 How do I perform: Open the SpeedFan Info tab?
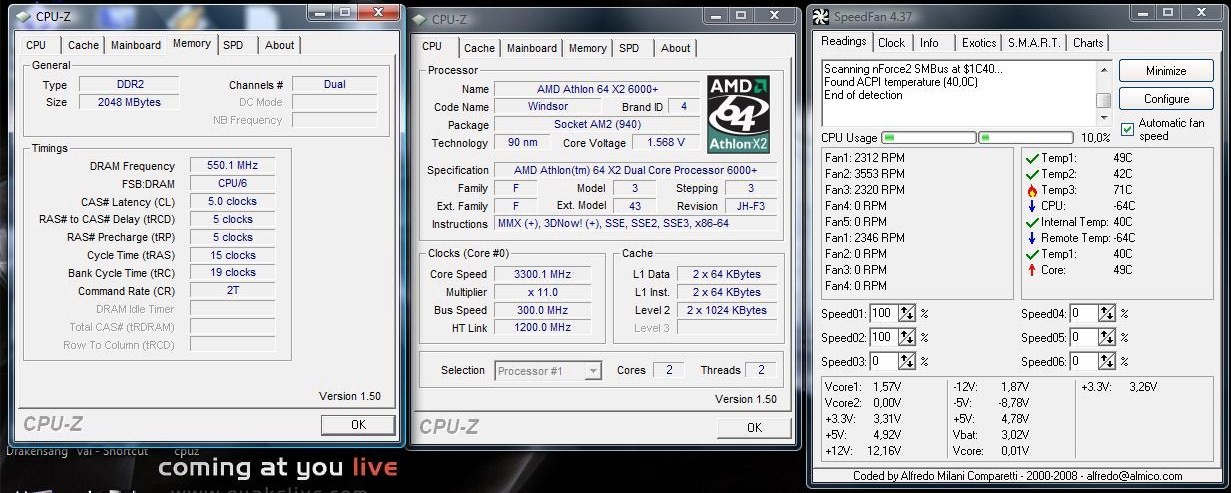click(929, 43)
